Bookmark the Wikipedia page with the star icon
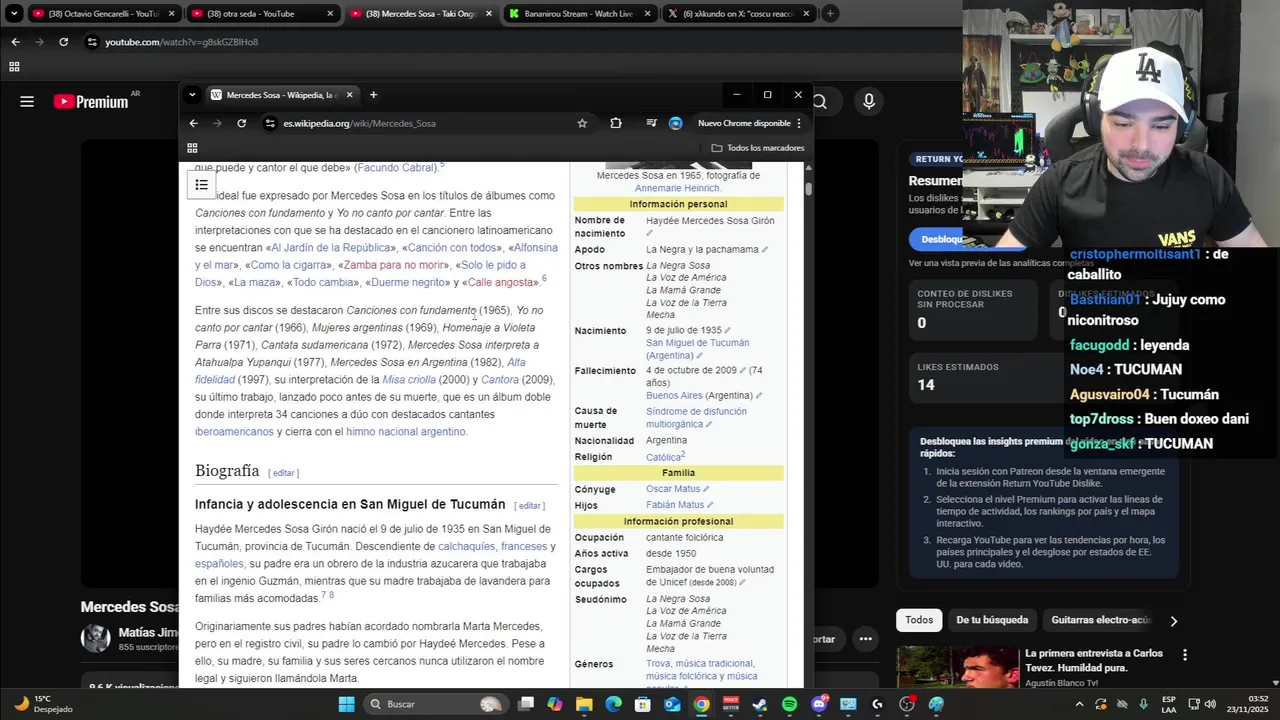Image resolution: width=1280 pixels, height=720 pixels. click(x=582, y=123)
